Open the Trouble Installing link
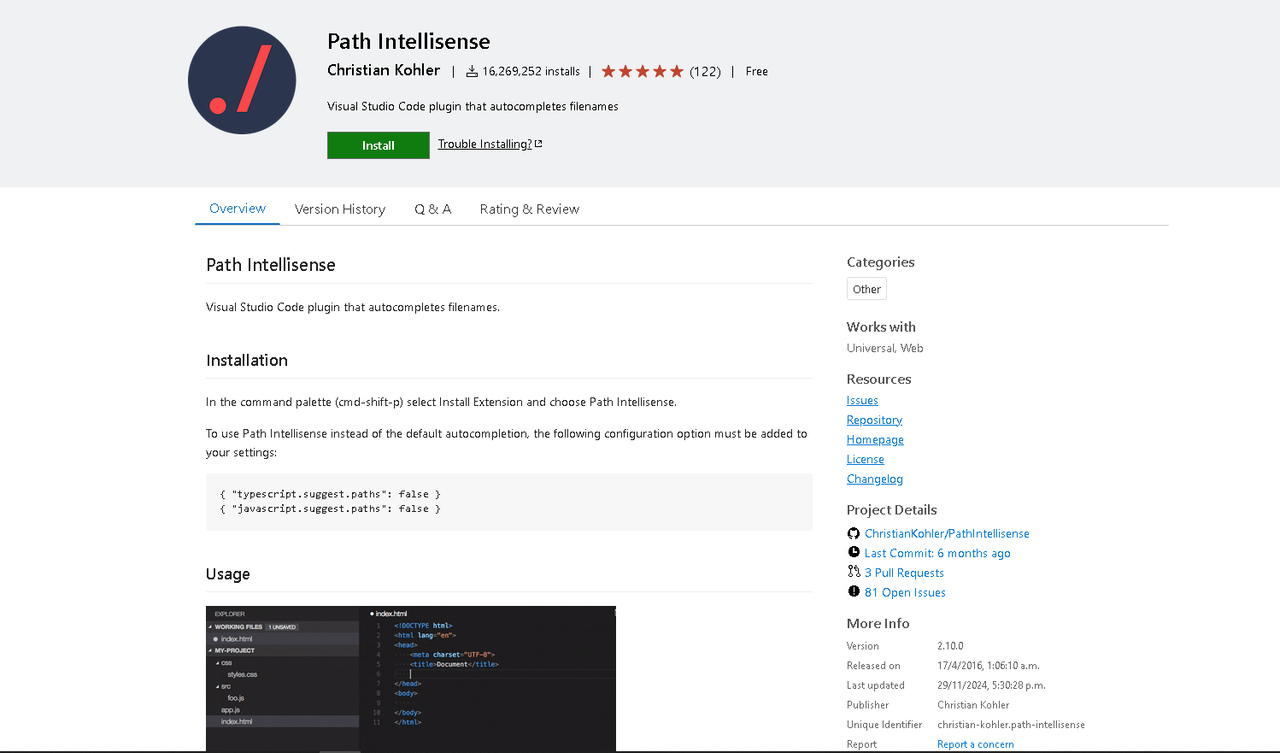 point(485,144)
